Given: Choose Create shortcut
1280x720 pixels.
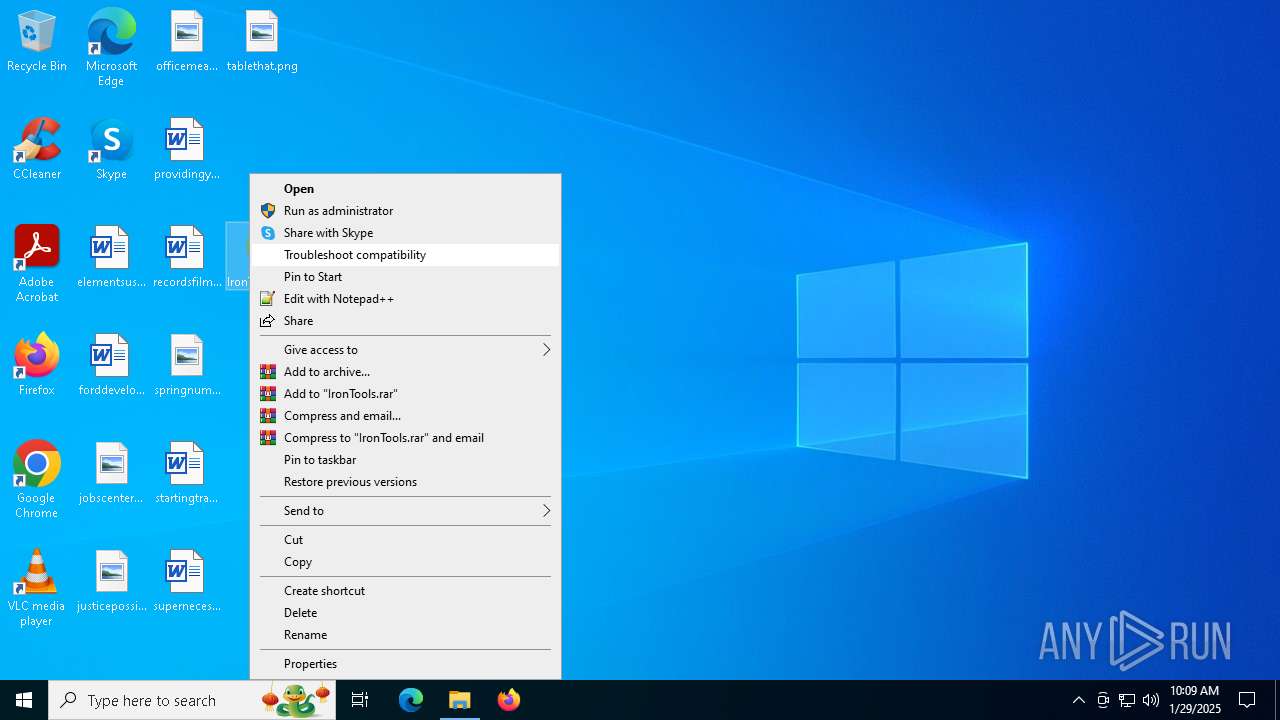Looking at the screenshot, I should pyautogui.click(x=405, y=591).
